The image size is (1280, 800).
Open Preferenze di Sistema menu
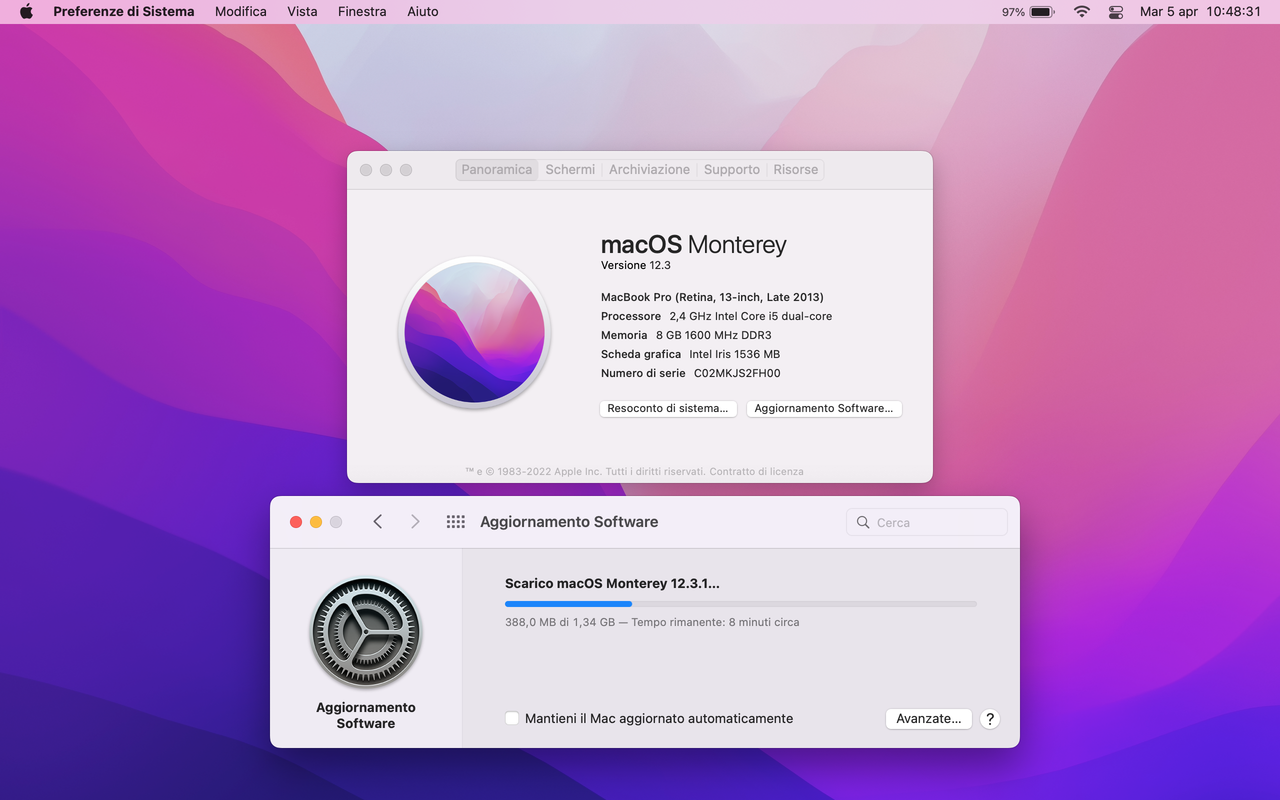[124, 12]
